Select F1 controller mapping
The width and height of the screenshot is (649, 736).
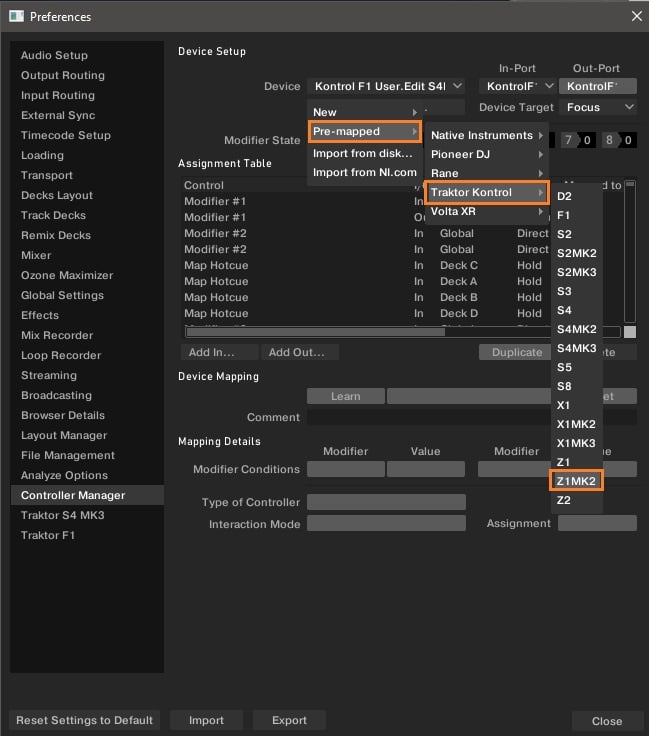[x=577, y=215]
